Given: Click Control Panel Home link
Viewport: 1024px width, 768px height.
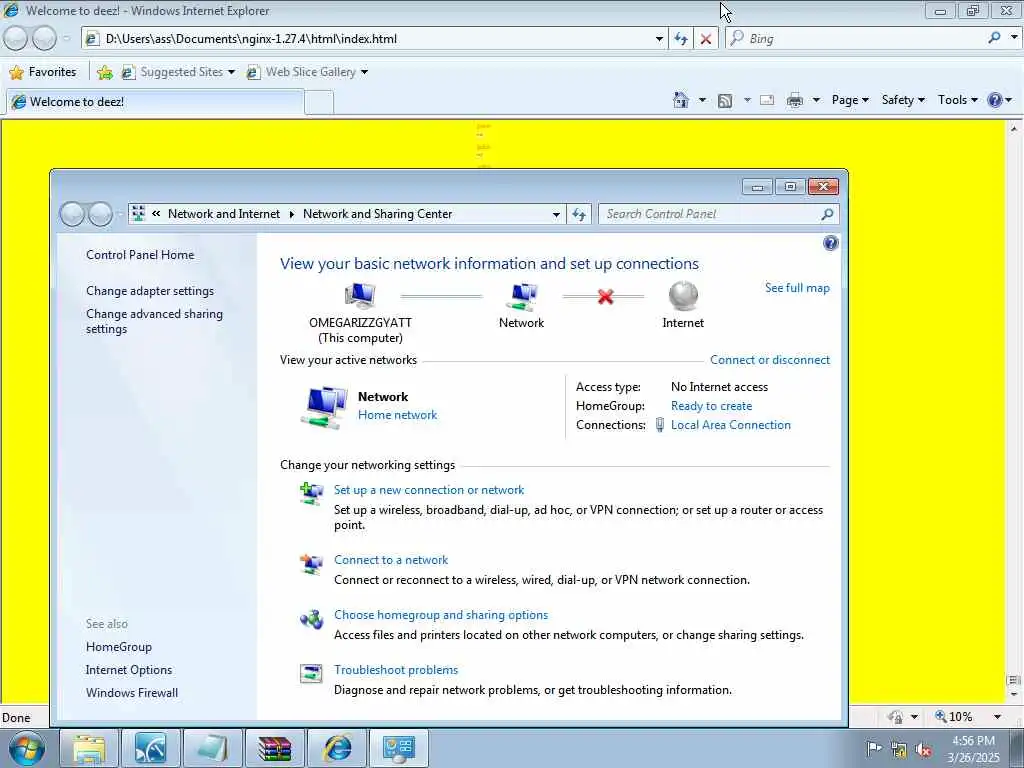Looking at the screenshot, I should click(140, 255).
